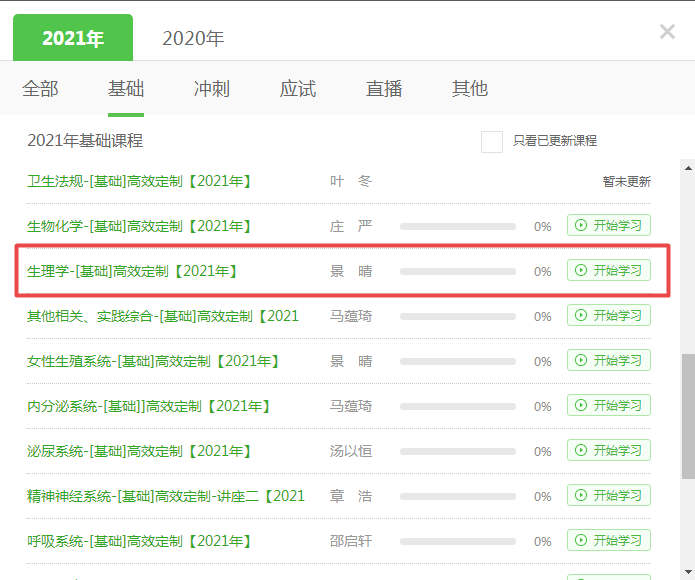Switch to the 2020年 tab
This screenshot has width=695, height=580.
[193, 39]
